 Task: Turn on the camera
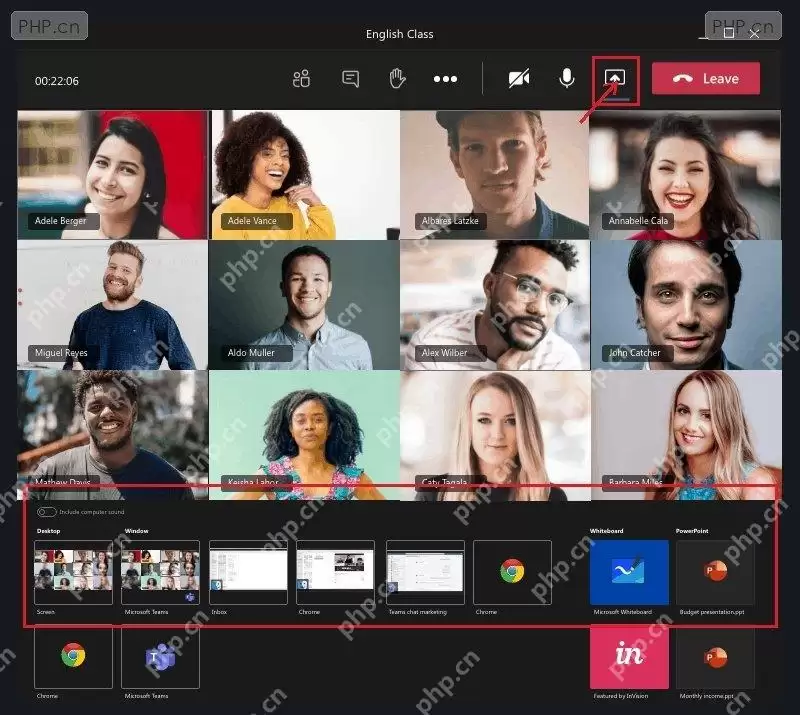[x=519, y=79]
